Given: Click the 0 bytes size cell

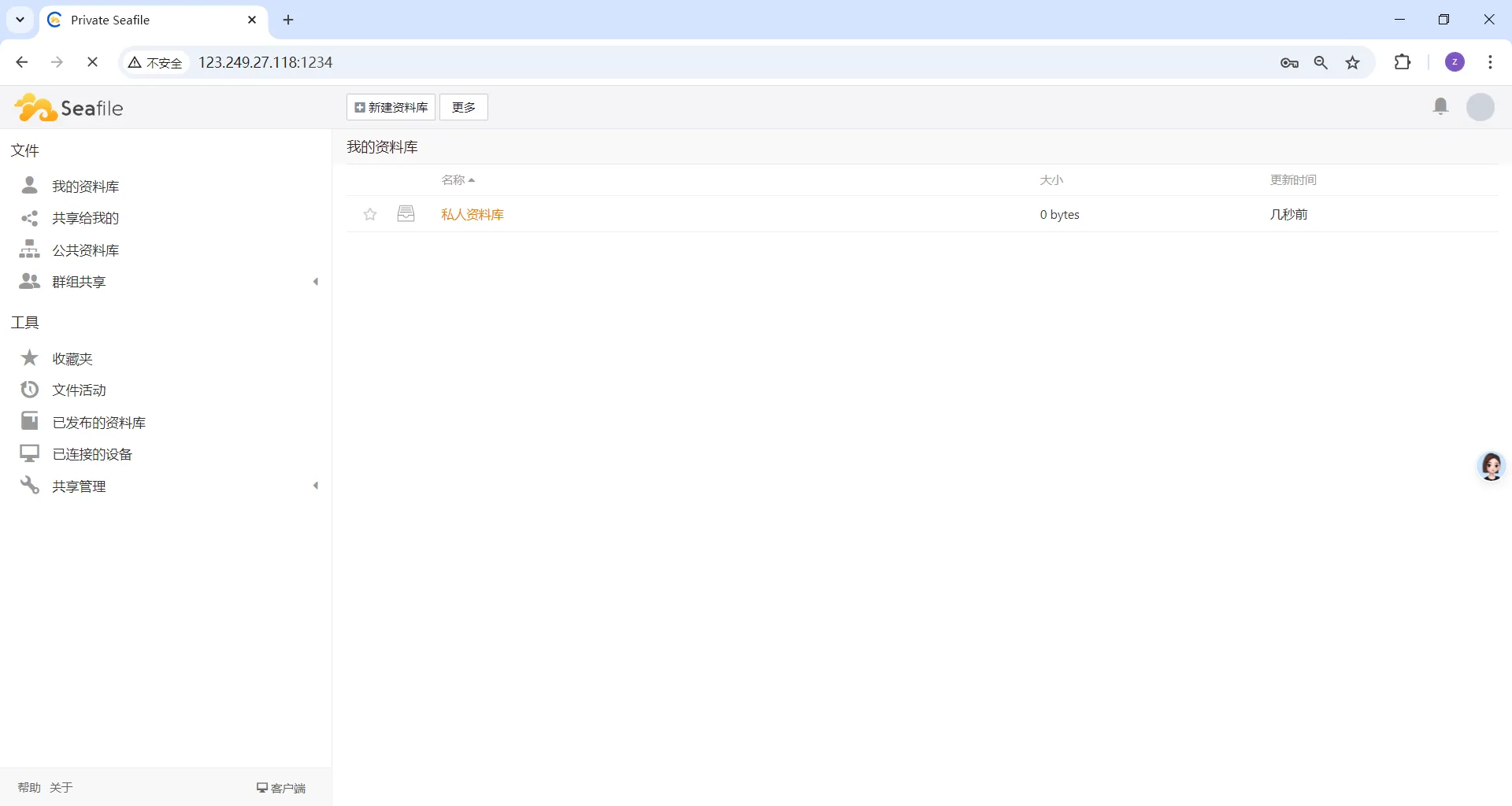Looking at the screenshot, I should [x=1060, y=215].
